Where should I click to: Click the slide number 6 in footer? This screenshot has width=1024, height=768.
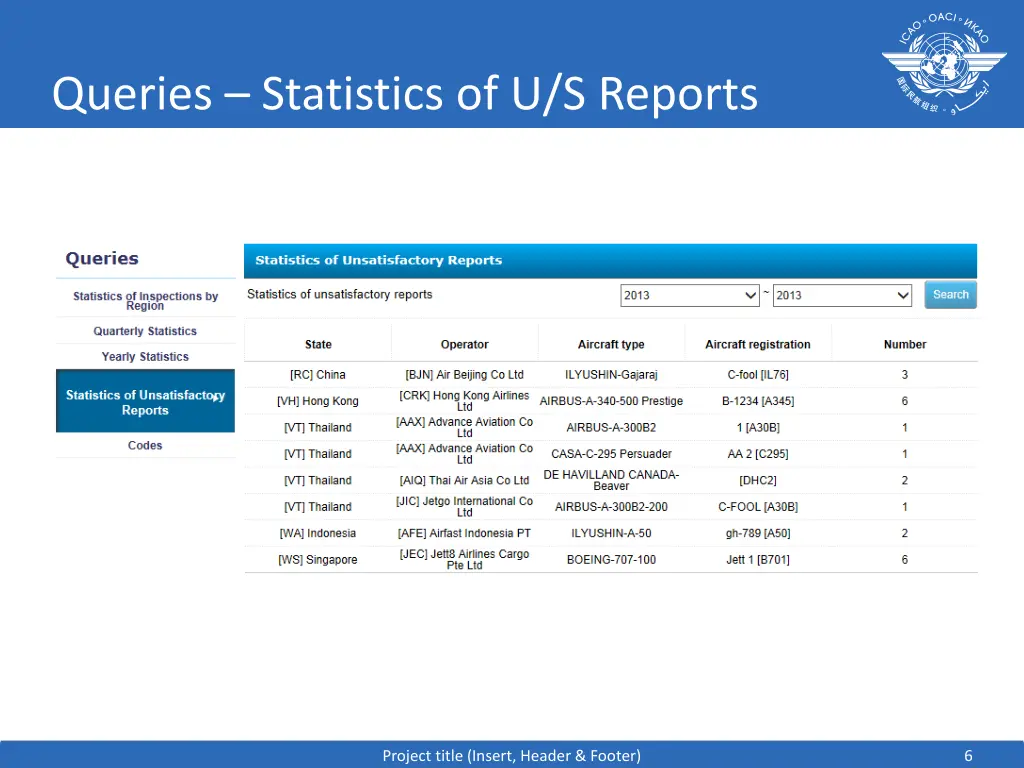pos(968,756)
